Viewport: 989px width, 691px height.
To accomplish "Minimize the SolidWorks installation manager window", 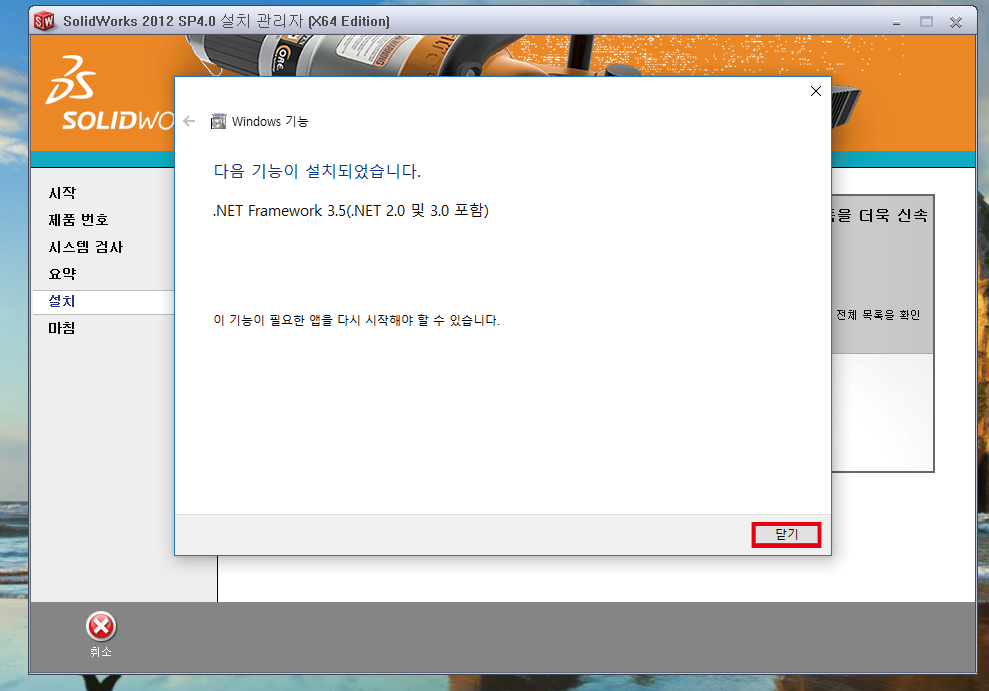I will 896,22.
